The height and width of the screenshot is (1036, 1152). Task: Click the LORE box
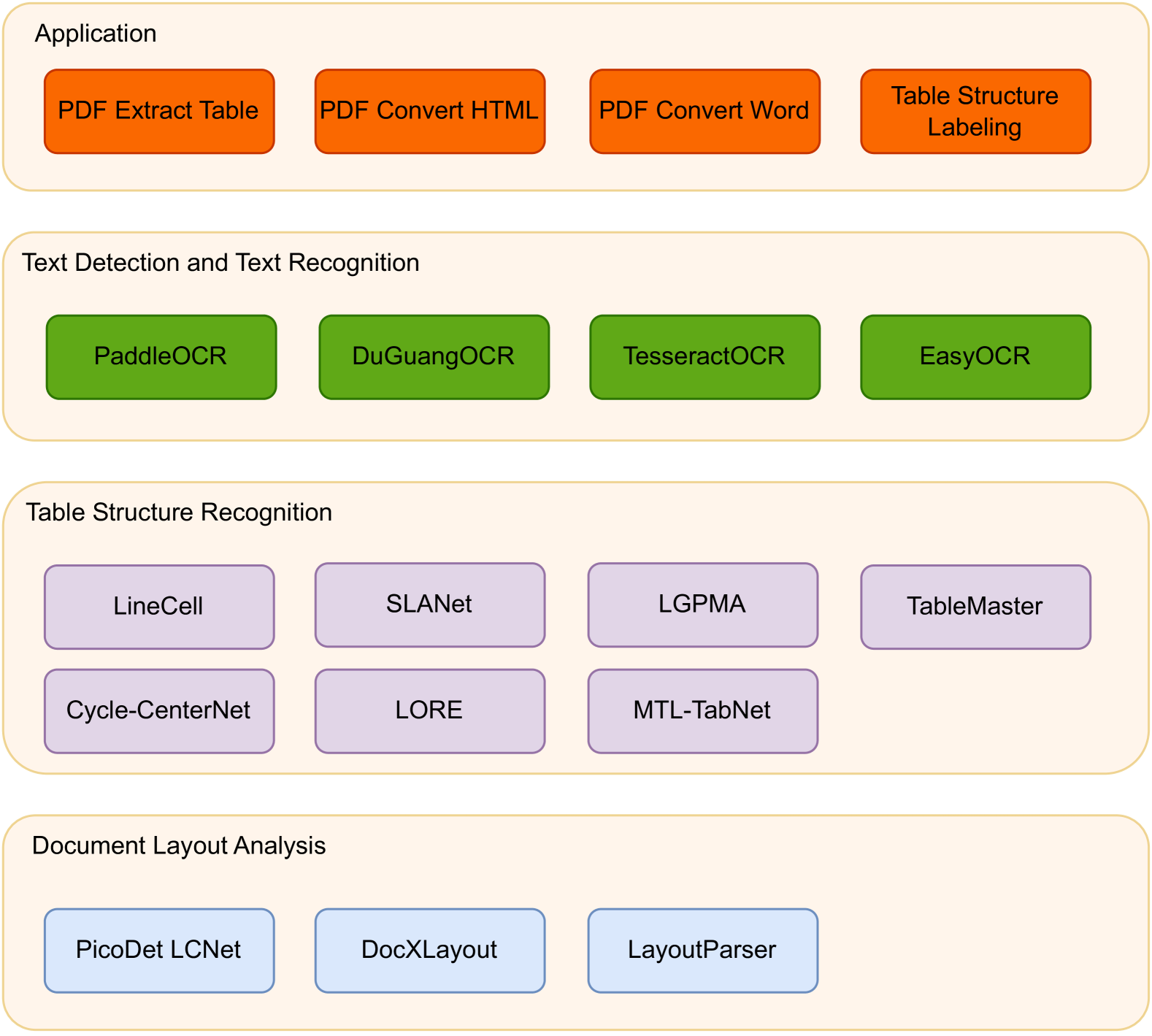(x=430, y=711)
